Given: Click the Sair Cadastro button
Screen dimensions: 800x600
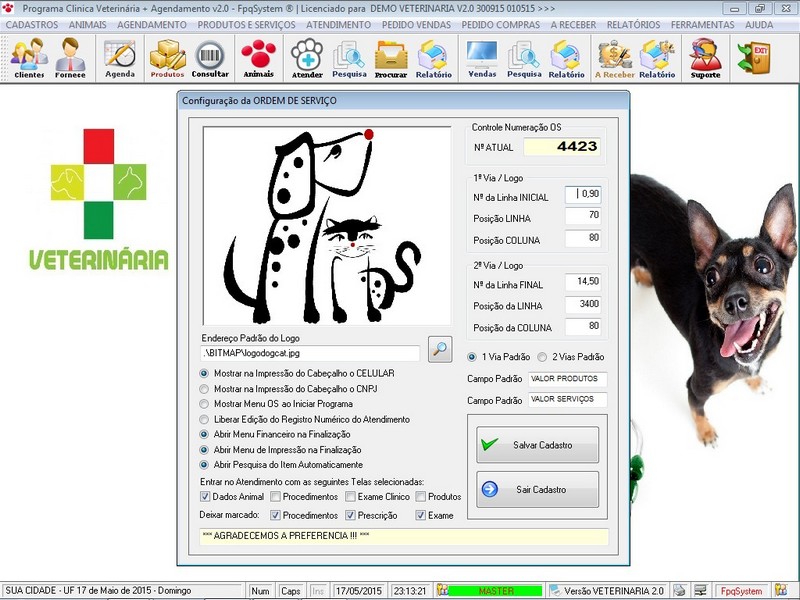Looking at the screenshot, I should (537, 489).
